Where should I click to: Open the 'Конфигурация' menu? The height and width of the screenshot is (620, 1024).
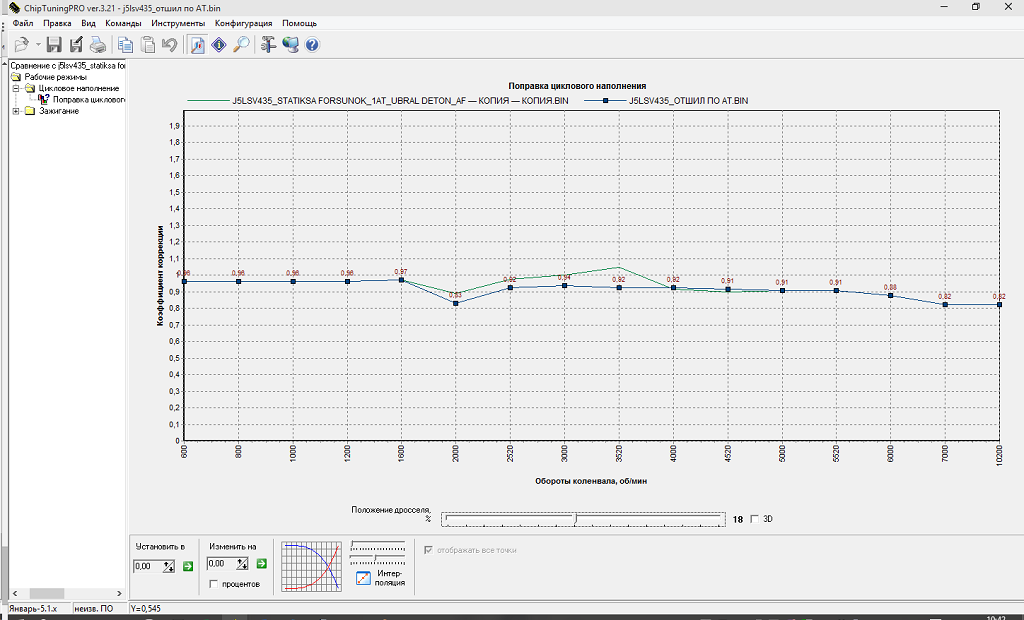(x=244, y=22)
